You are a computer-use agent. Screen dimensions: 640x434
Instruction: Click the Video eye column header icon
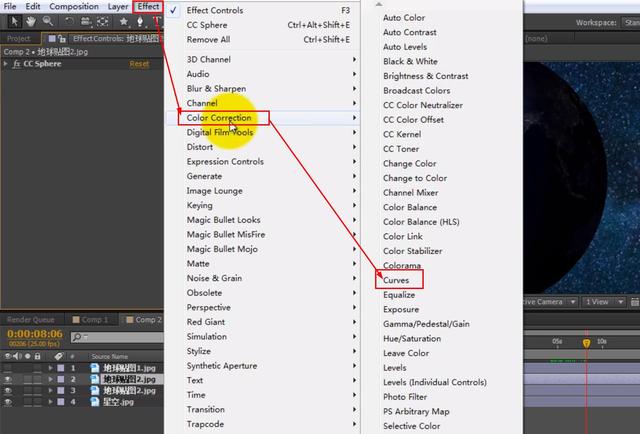click(x=7, y=356)
